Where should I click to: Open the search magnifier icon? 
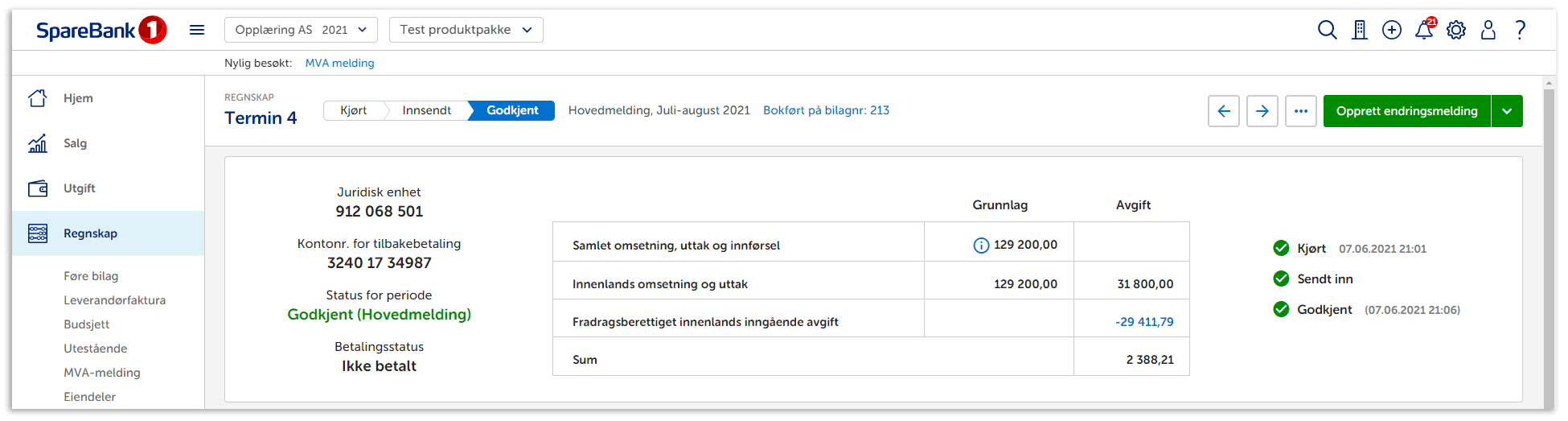click(1327, 31)
